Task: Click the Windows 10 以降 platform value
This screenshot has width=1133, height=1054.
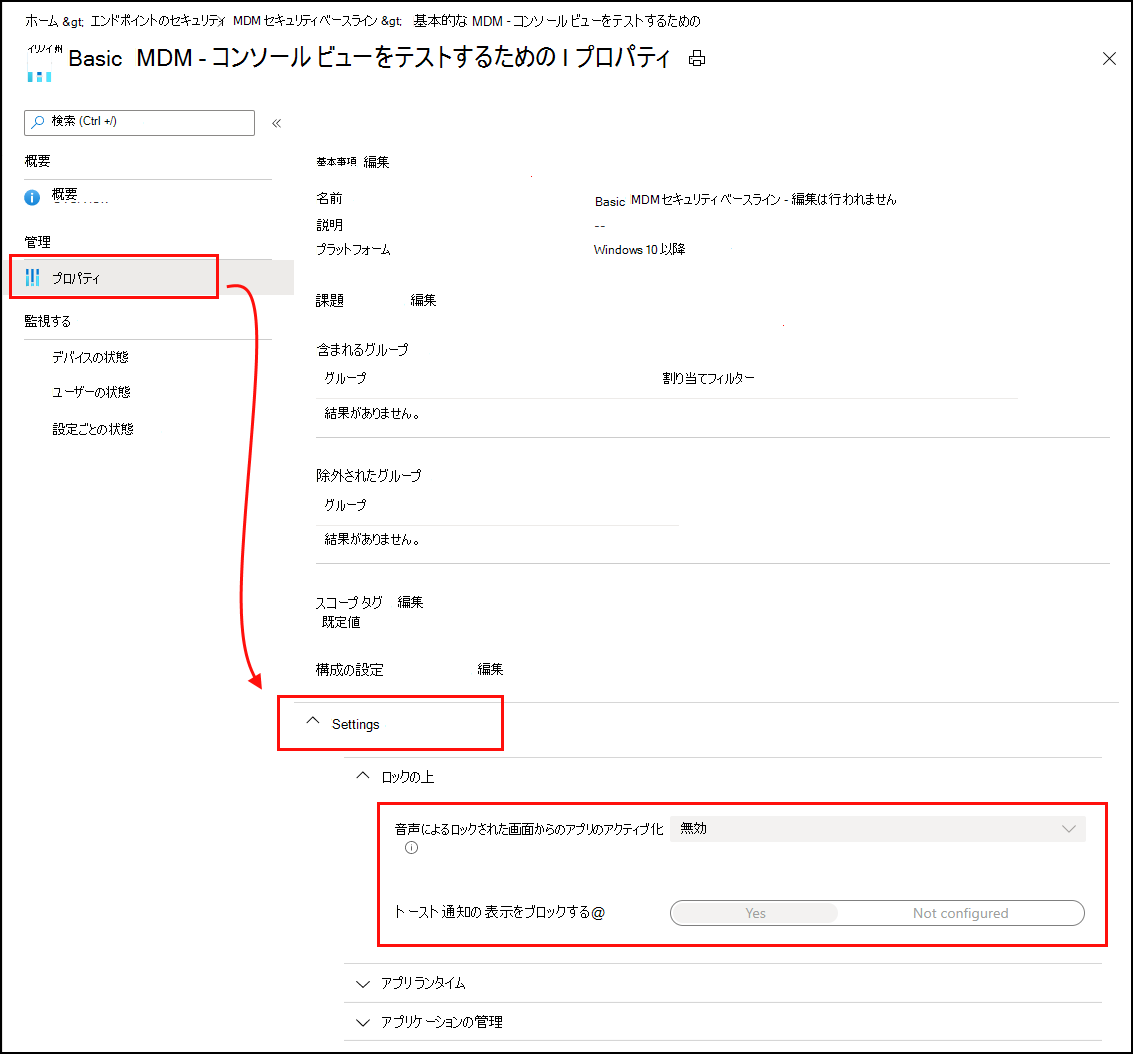Action: [639, 250]
